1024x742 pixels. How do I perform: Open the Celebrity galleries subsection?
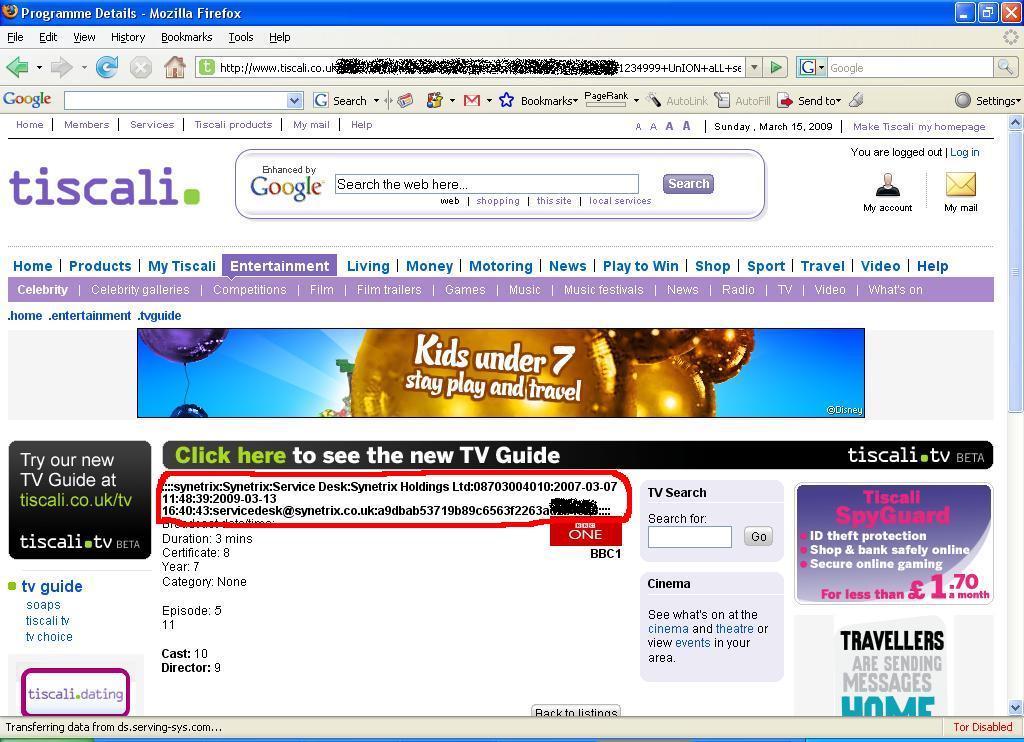click(x=140, y=289)
